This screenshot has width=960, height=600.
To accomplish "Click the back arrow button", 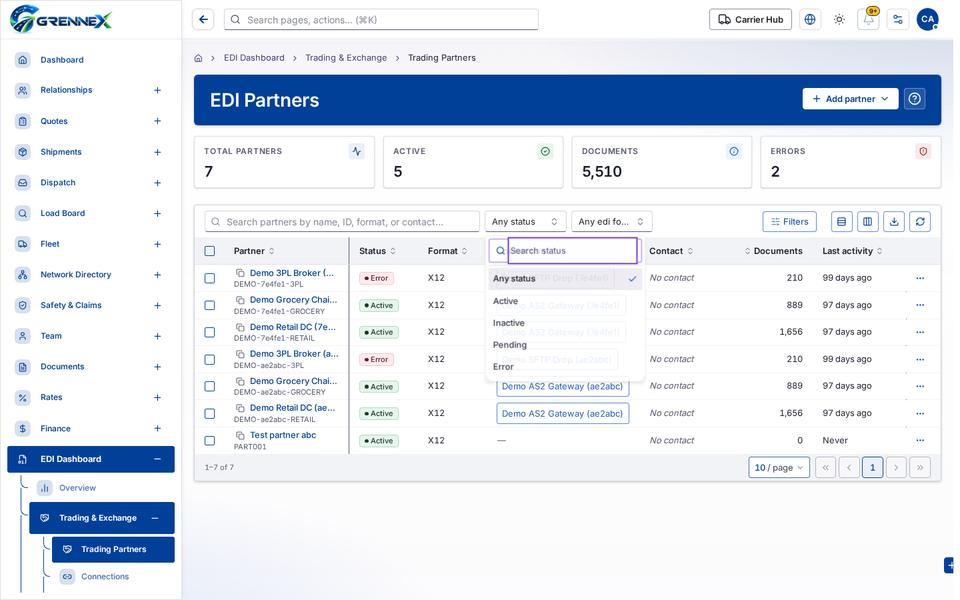I will click(x=203, y=19).
